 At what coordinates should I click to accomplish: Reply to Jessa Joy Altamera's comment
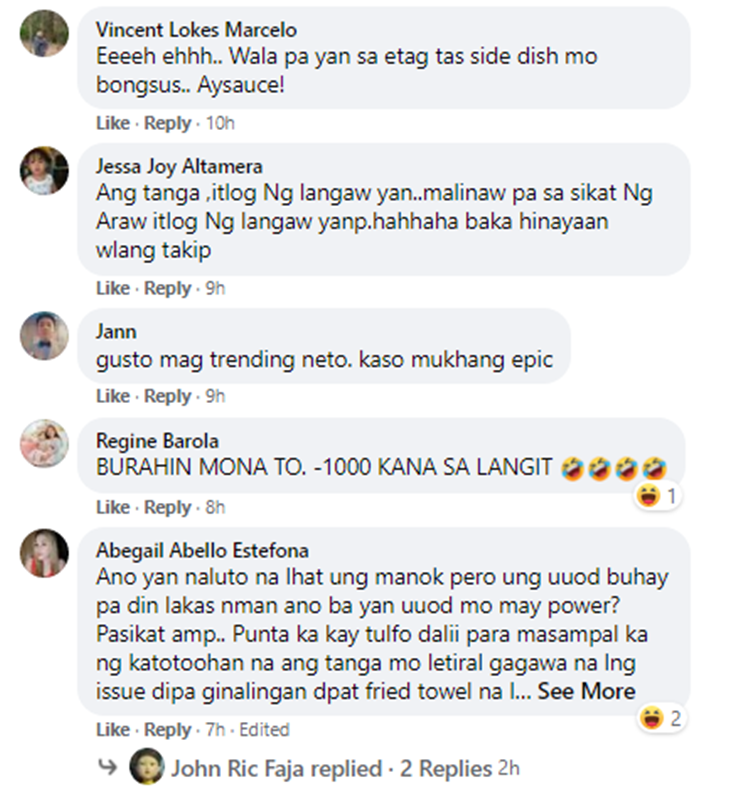pos(168,288)
